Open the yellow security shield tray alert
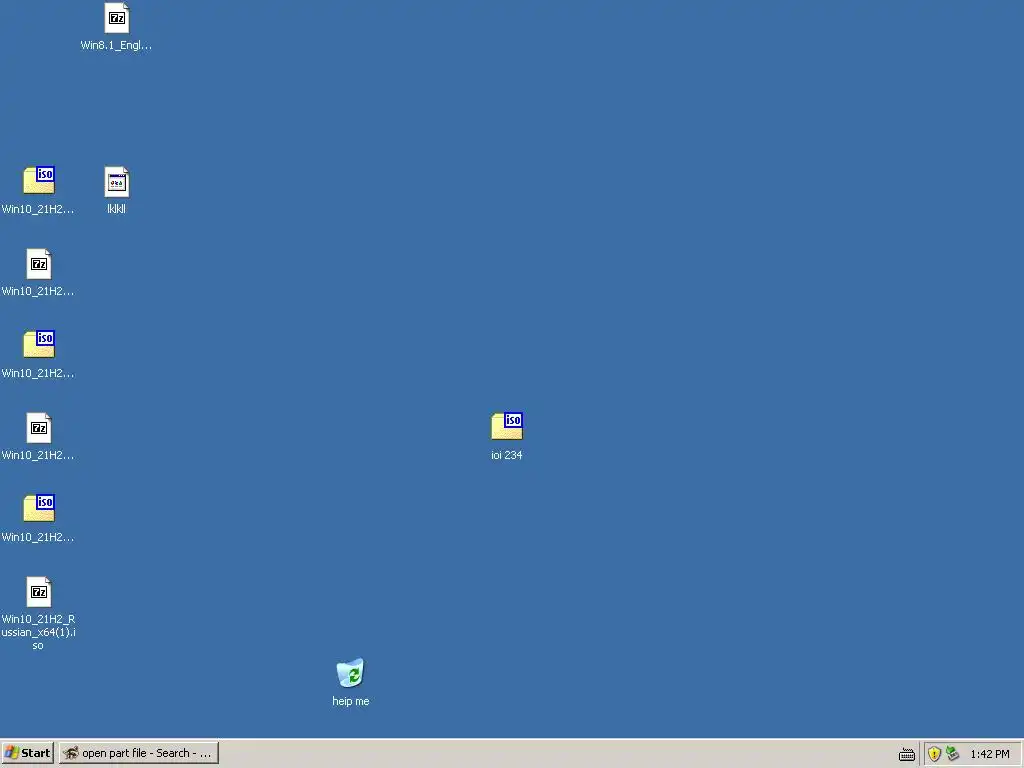This screenshot has height=768, width=1024. (x=935, y=754)
